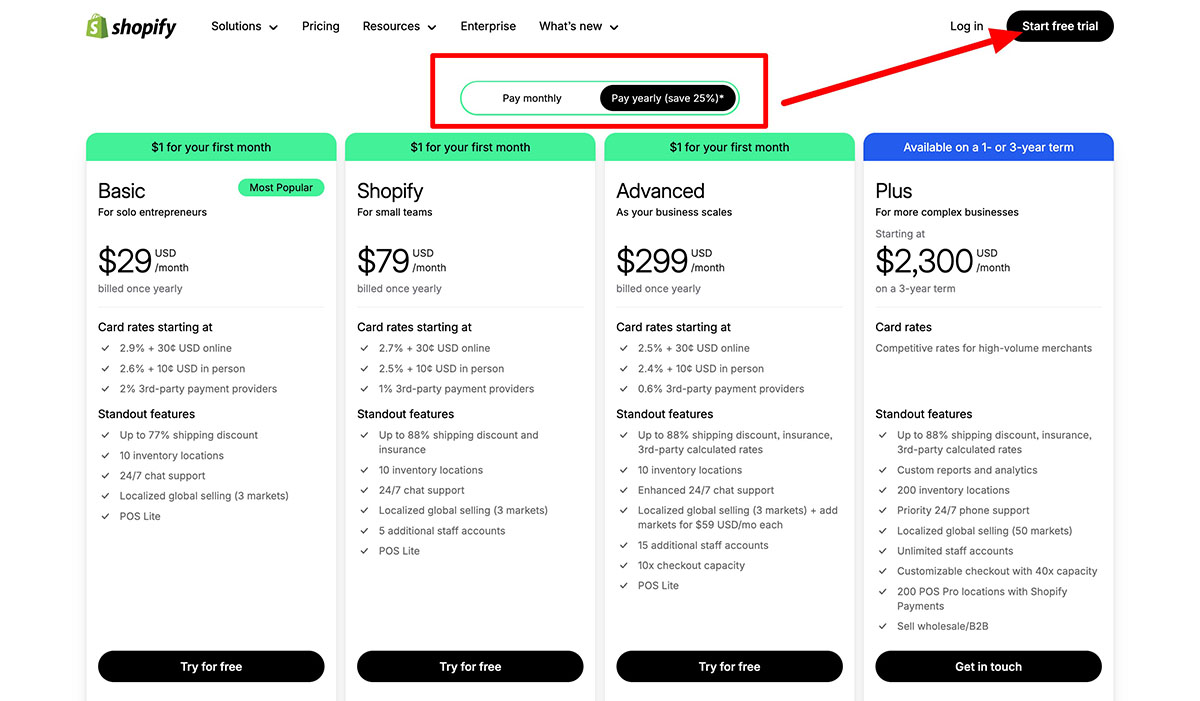This screenshot has height=701, width=1200.
Task: Select Pricing in the navigation bar
Action: [x=320, y=26]
